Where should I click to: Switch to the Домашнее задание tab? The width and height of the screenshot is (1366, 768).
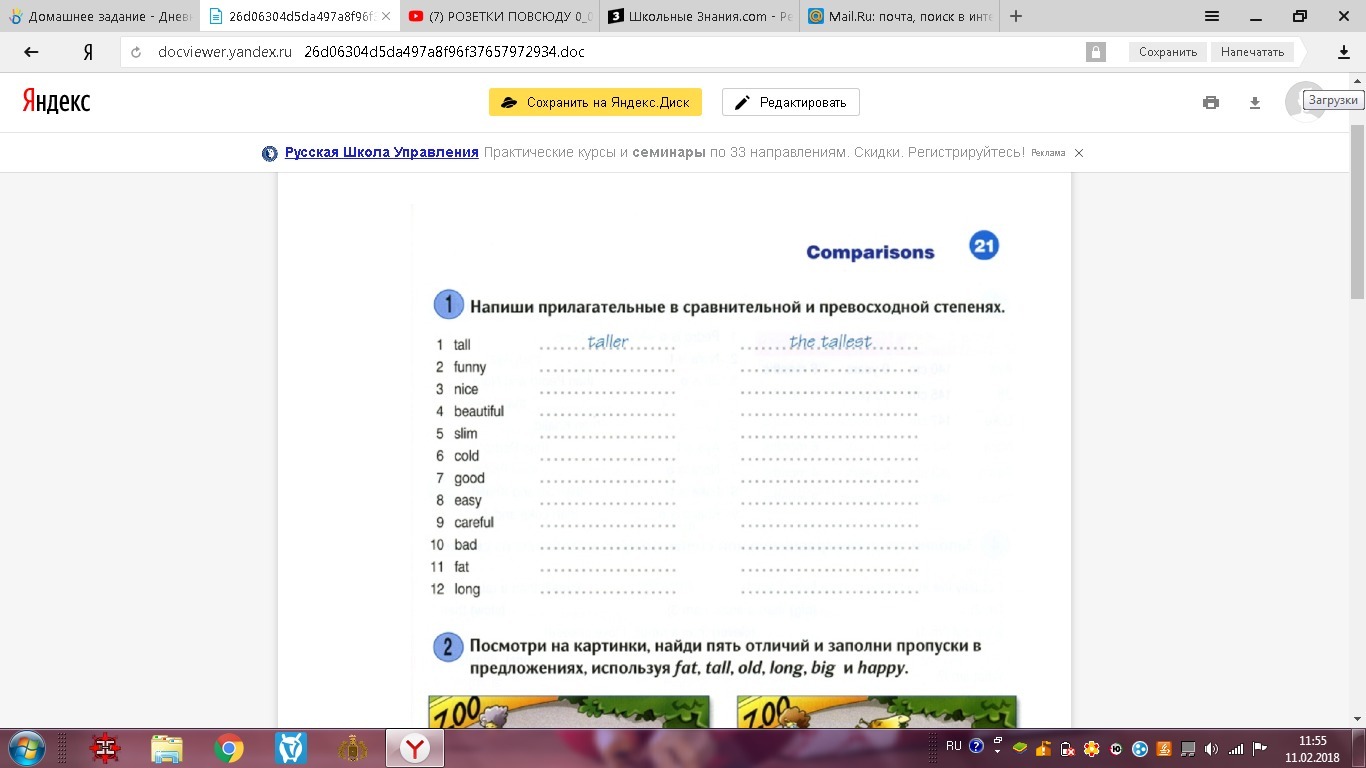pos(100,16)
